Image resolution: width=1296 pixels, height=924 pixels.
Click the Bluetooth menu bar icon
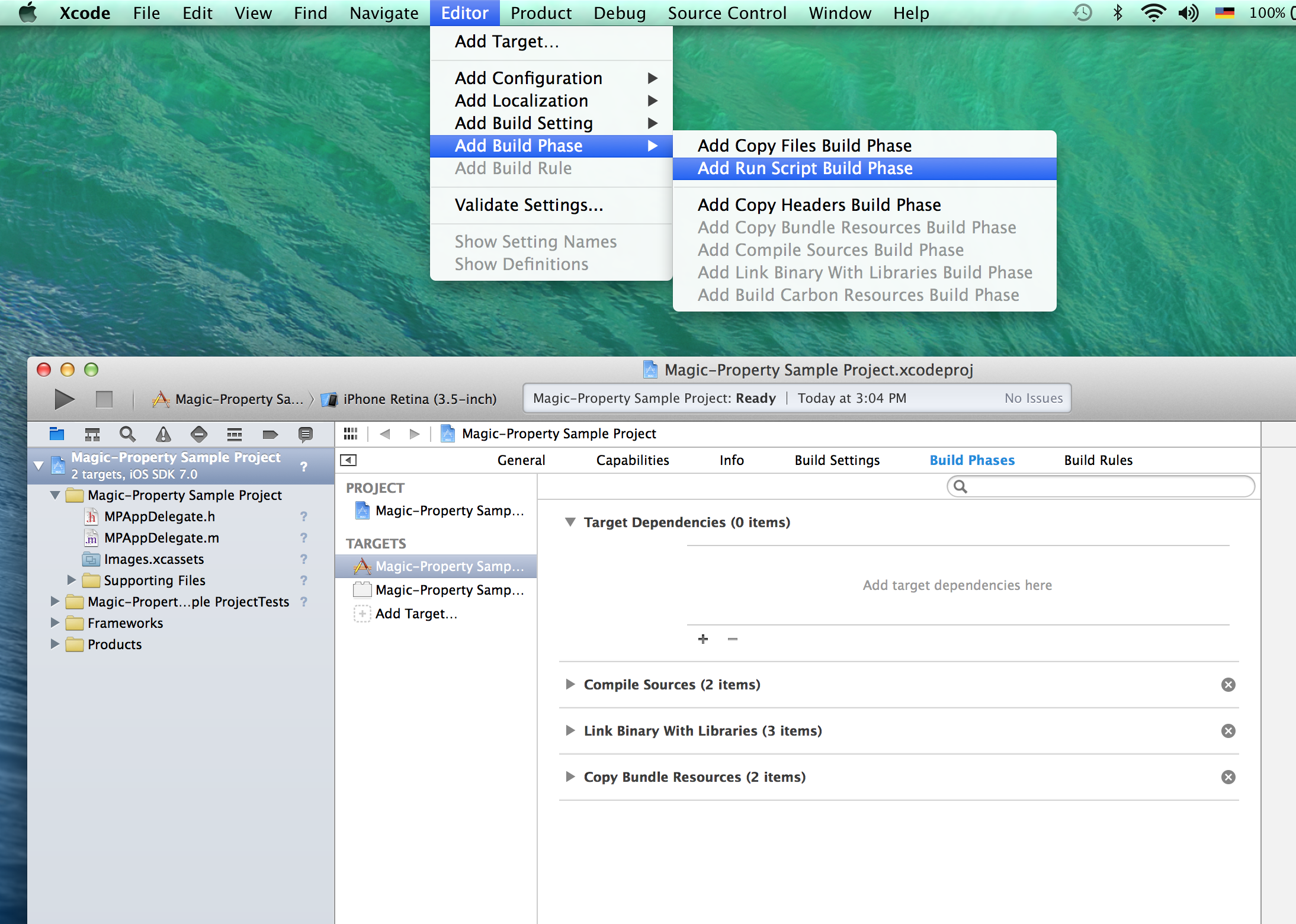[1118, 12]
